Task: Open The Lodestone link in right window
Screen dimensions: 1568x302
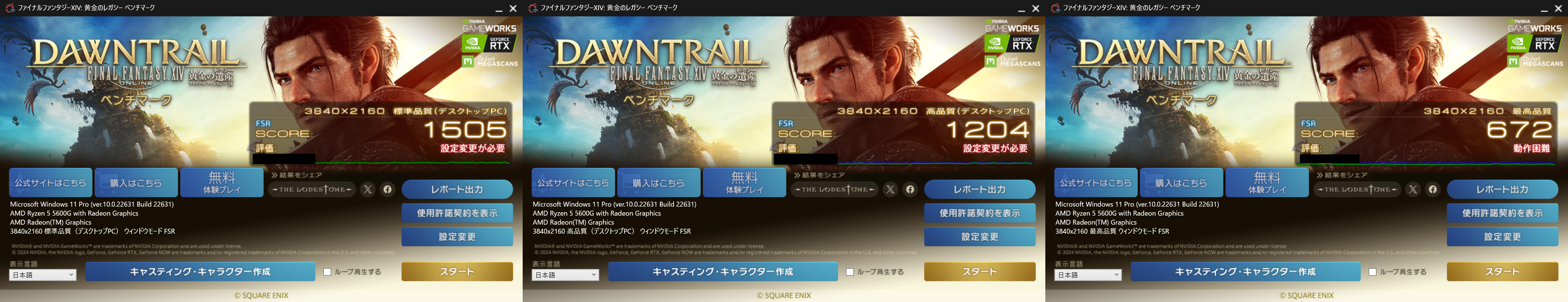Action: click(x=1358, y=189)
